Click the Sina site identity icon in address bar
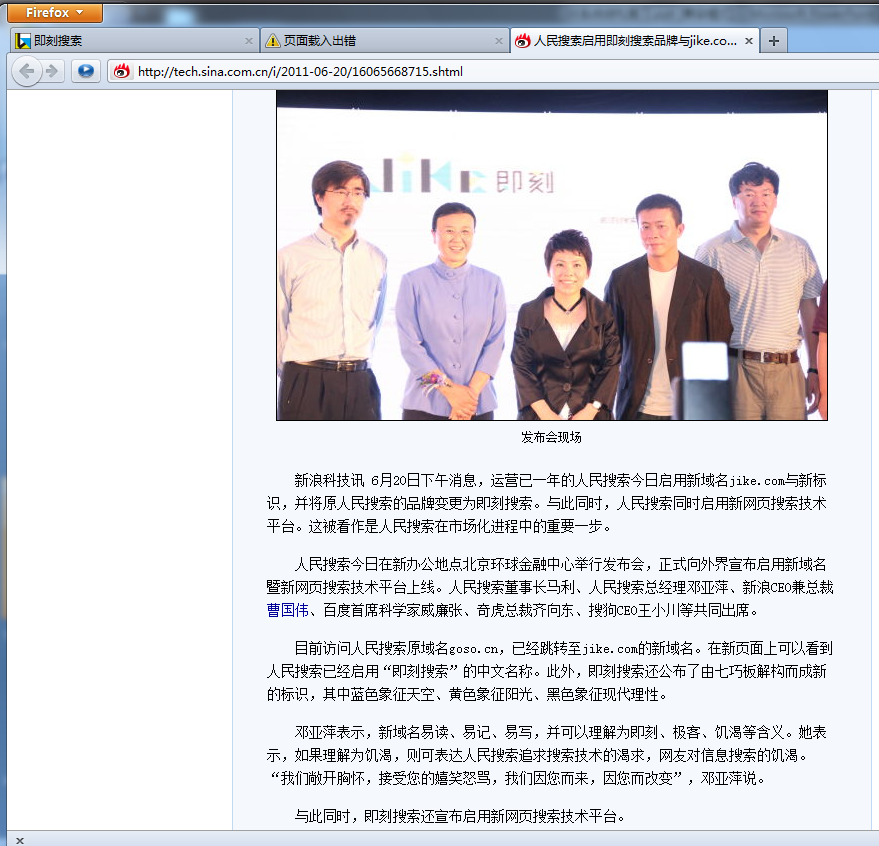Image resolution: width=879 pixels, height=846 pixels. [122, 71]
